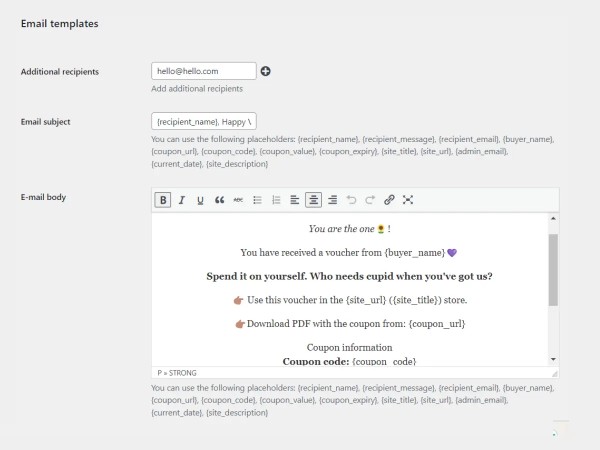The image size is (600, 450).
Task: Create a numbered list
Action: point(276,200)
